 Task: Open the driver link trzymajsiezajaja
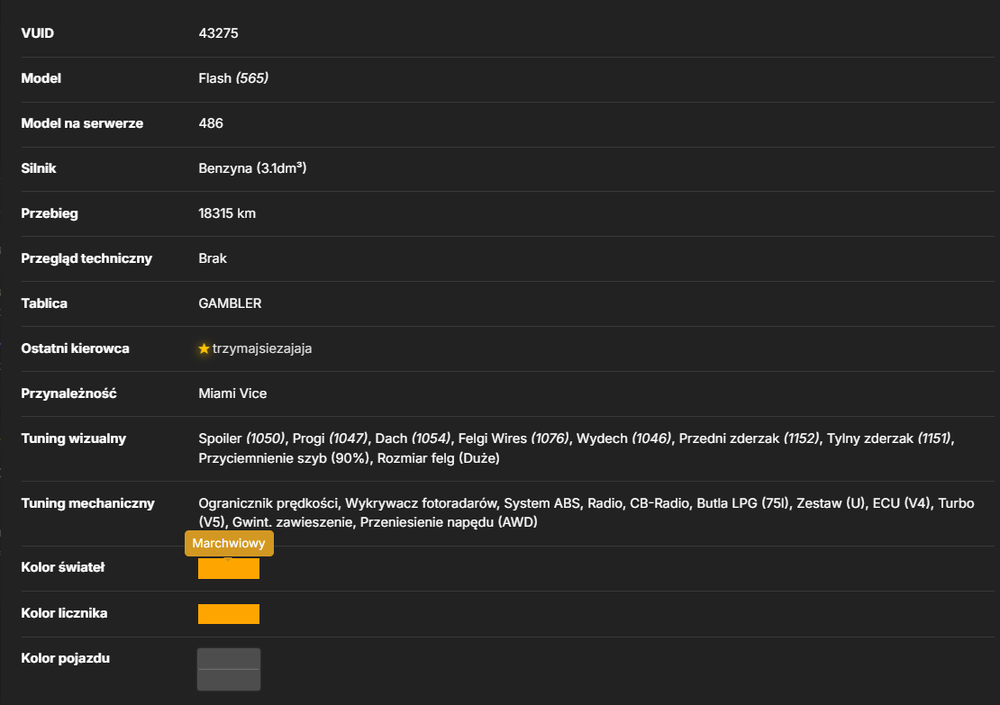(262, 348)
